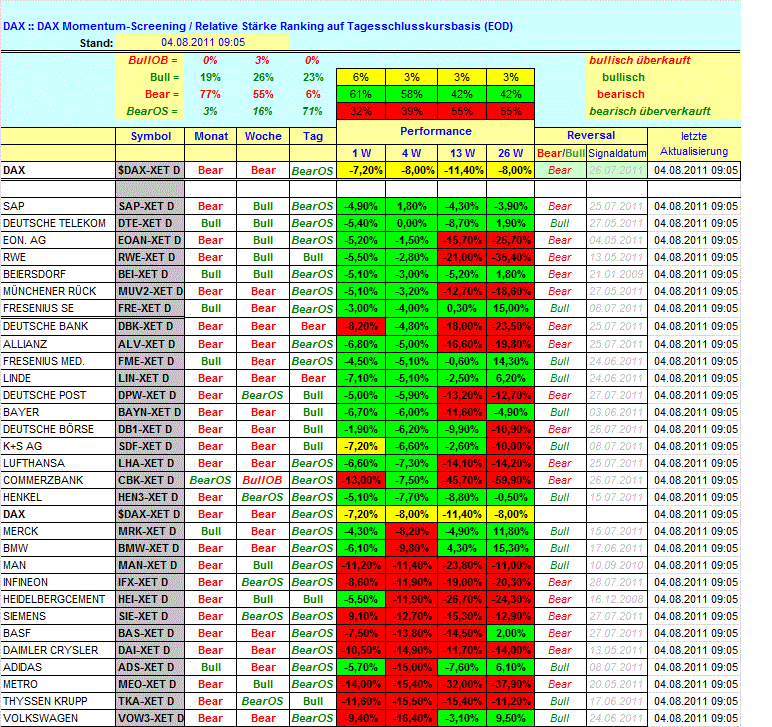Select Volkswagen's 9,50% 26 W cell
The height and width of the screenshot is (727, 772).
click(x=510, y=718)
